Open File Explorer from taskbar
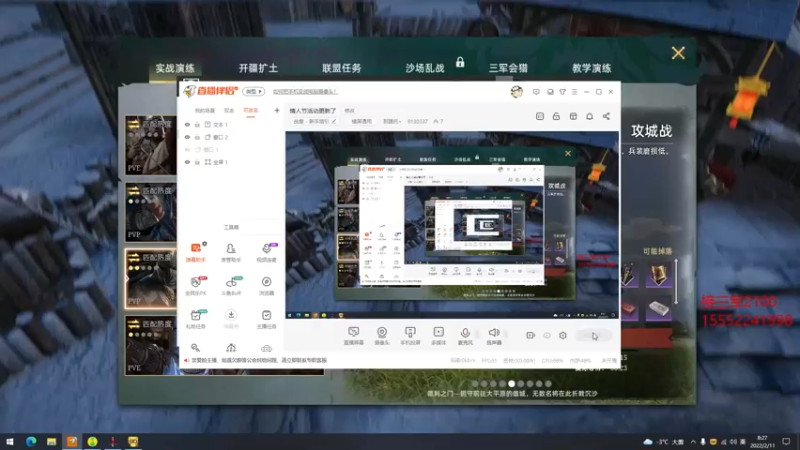The width and height of the screenshot is (800, 450). point(52,441)
